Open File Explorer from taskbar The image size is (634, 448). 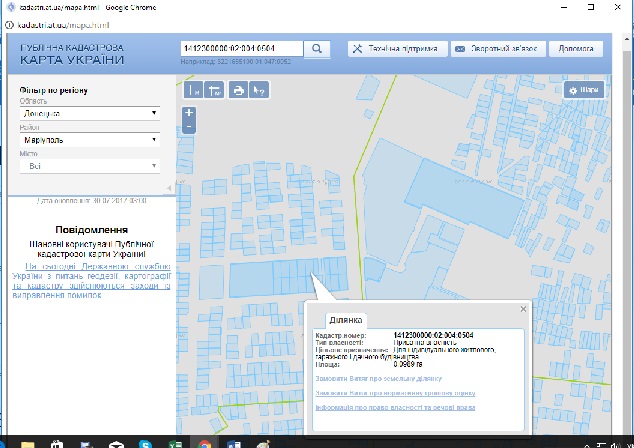[x=27, y=444]
